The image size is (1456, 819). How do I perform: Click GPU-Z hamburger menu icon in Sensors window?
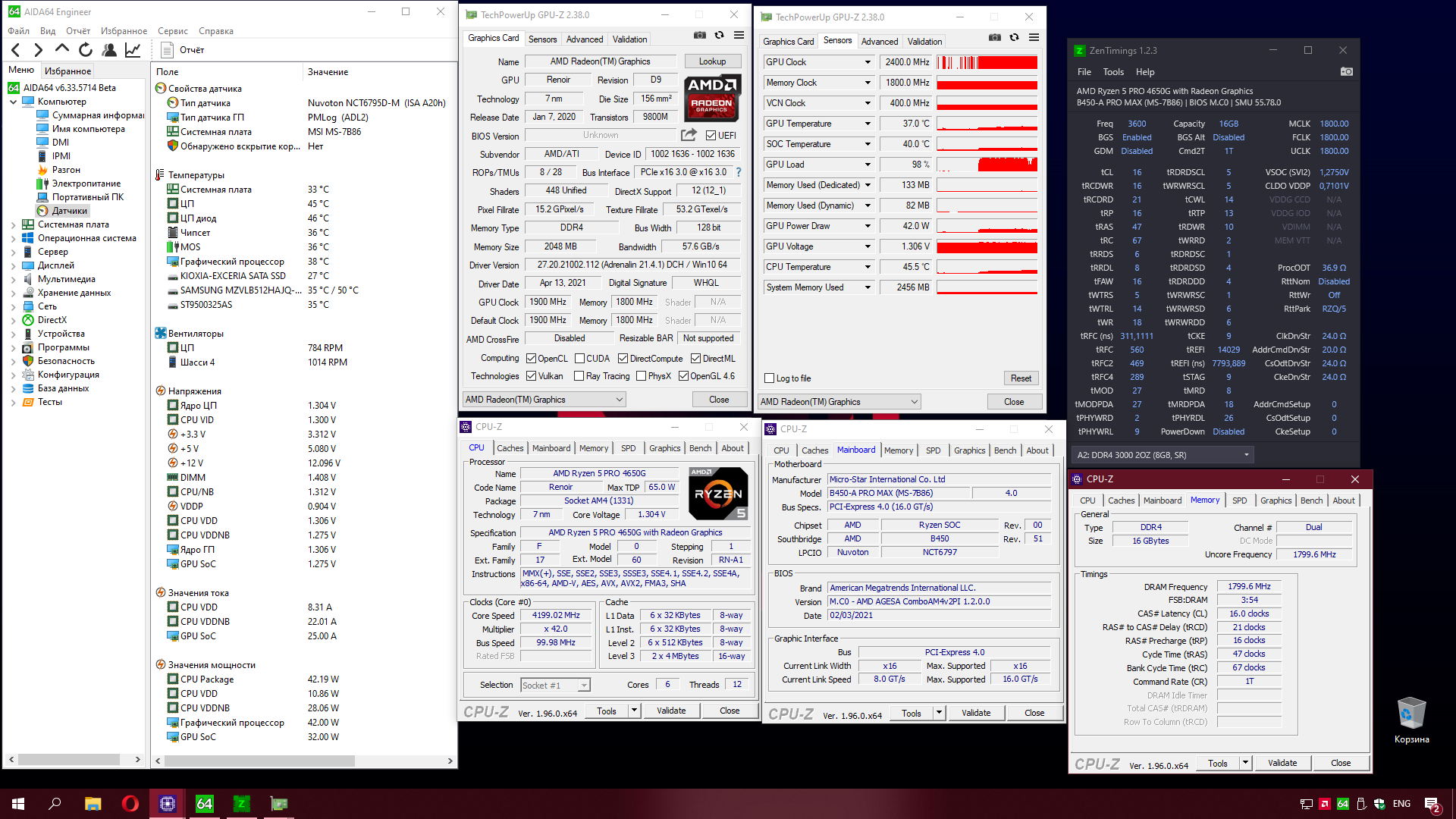1034,38
